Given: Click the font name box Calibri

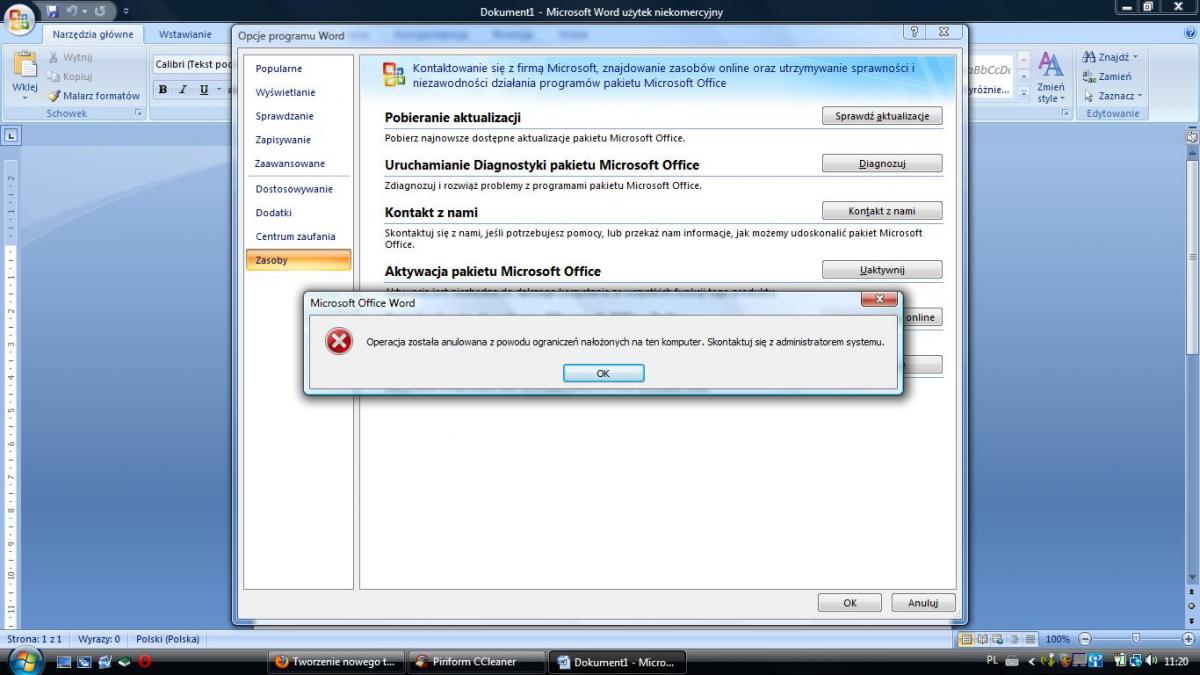Looking at the screenshot, I should [x=192, y=64].
